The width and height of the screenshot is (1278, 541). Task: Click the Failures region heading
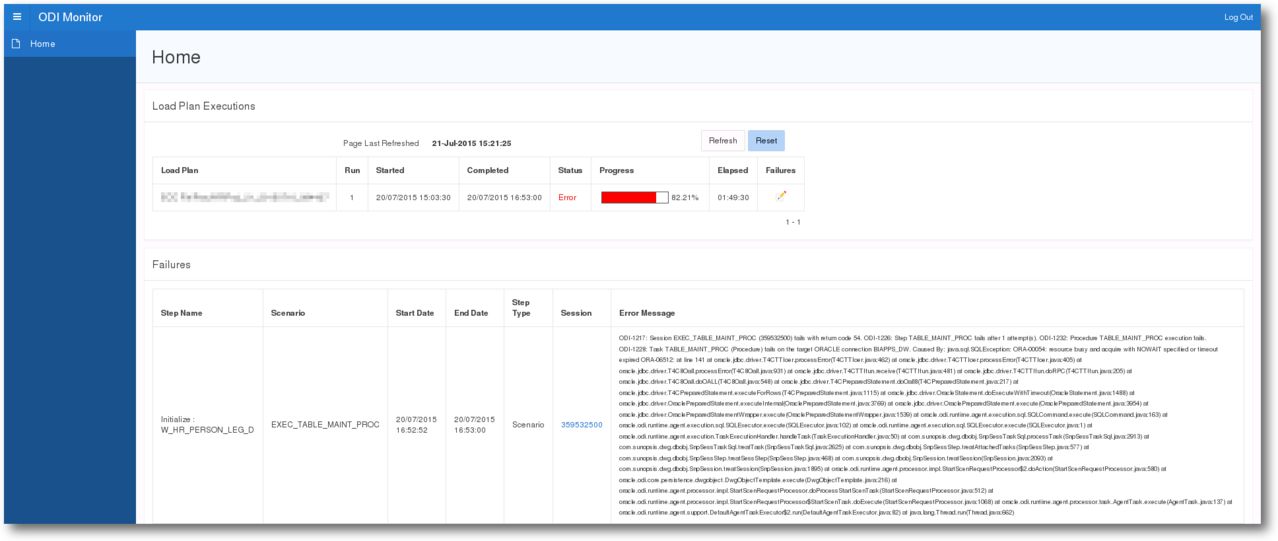171,265
